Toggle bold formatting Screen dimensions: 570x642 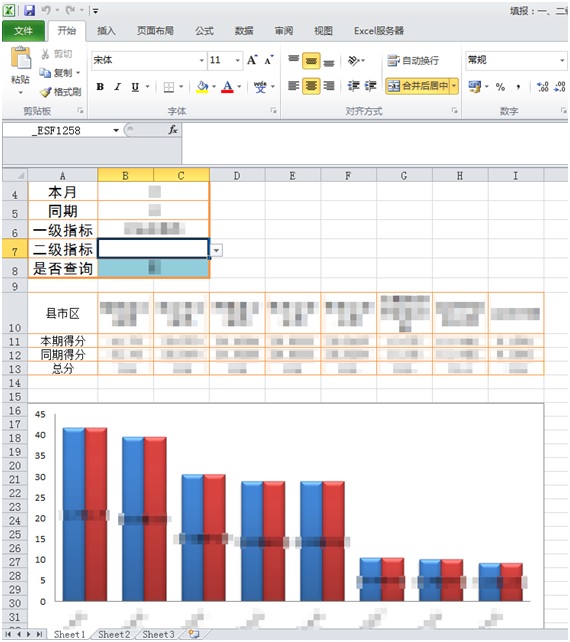pos(100,87)
